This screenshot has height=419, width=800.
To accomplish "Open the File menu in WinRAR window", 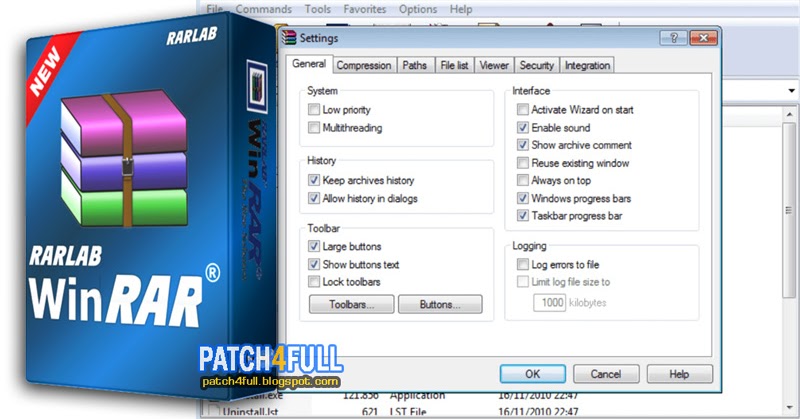I will 214,9.
